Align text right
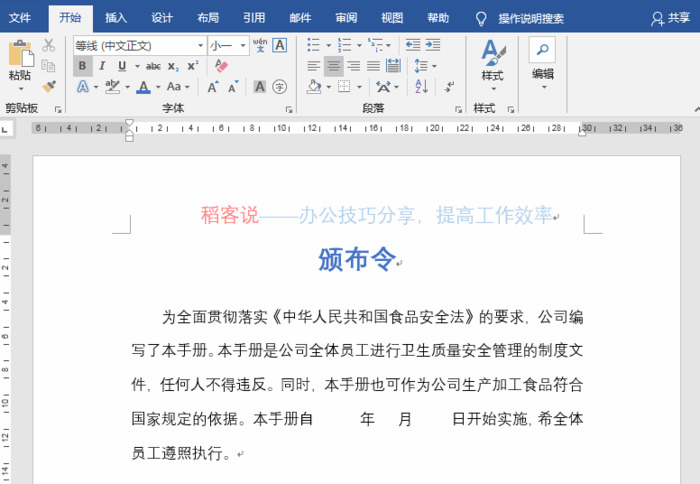 coord(354,66)
